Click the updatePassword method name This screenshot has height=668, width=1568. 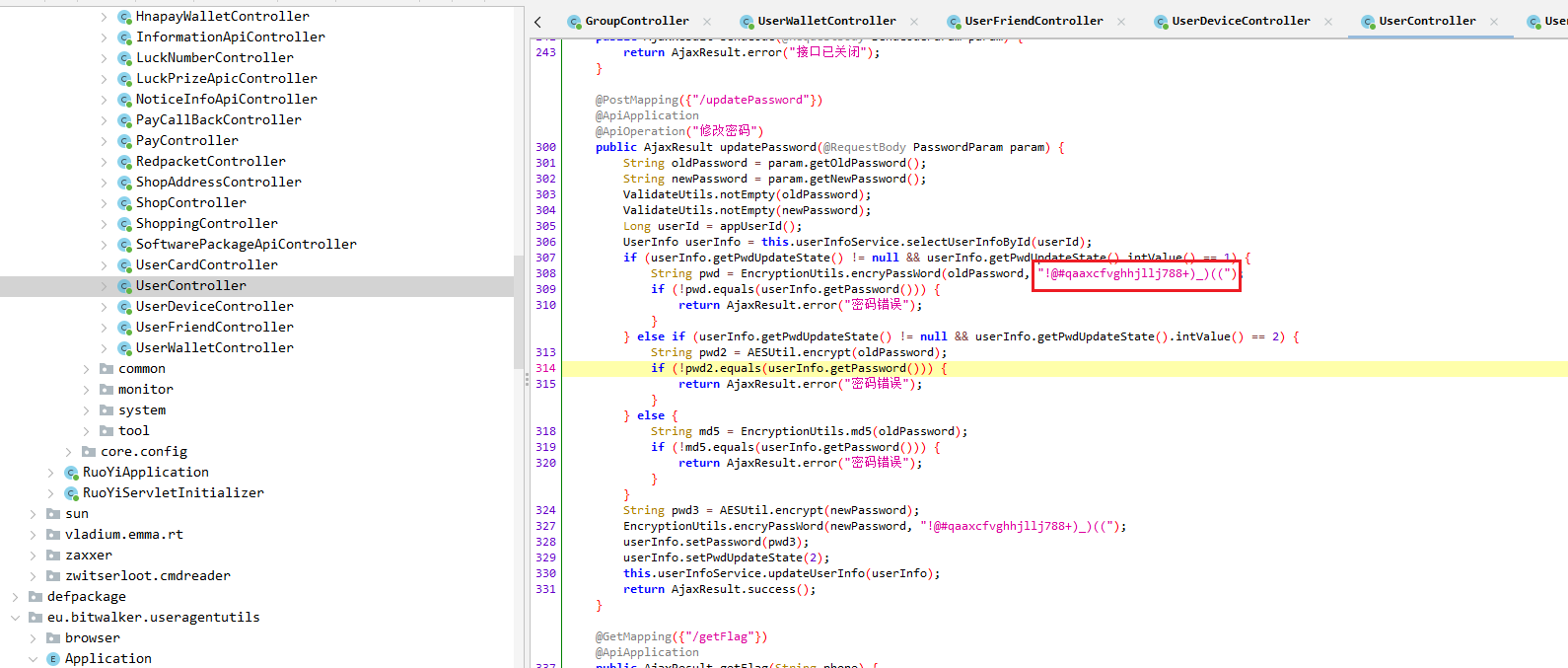768,147
